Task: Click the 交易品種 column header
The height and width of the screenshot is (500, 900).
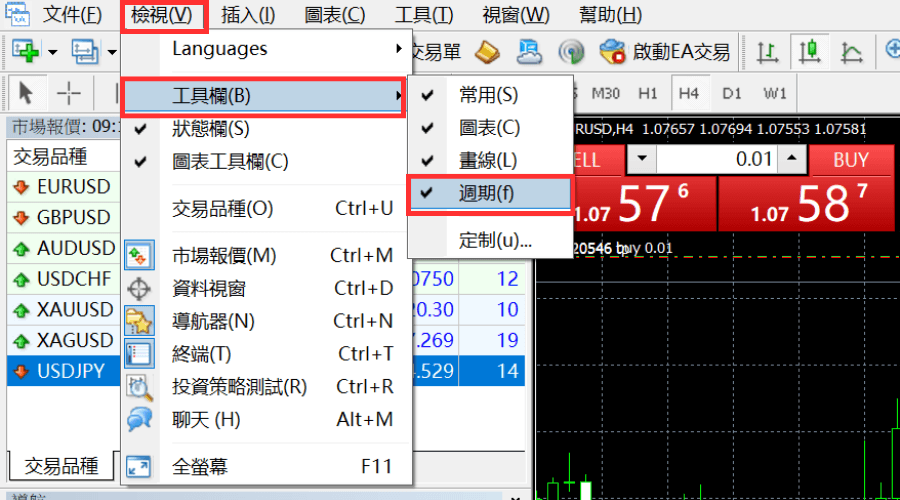Action: (64, 156)
